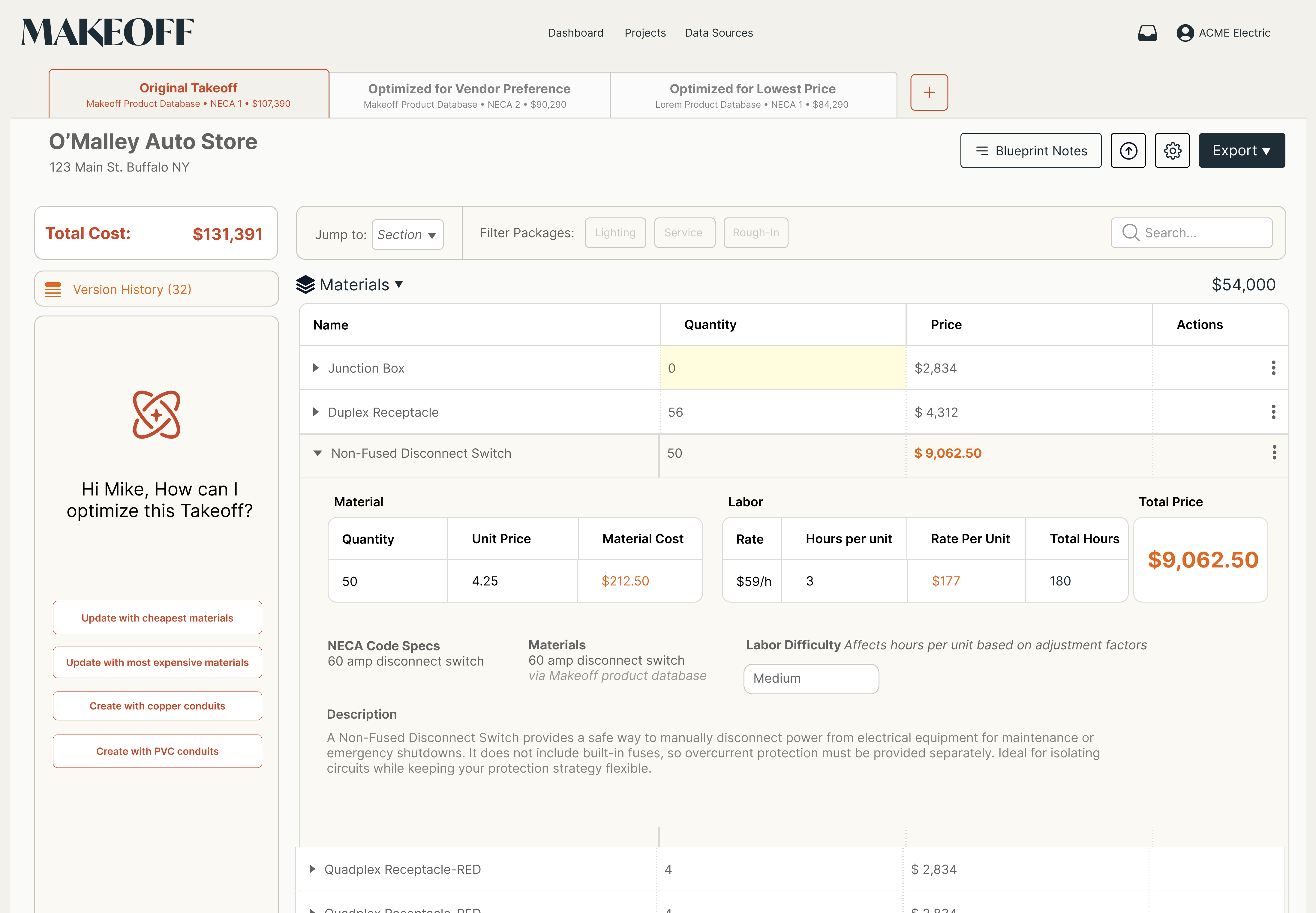
Task: Open the inbox tray icon
Action: tap(1147, 33)
